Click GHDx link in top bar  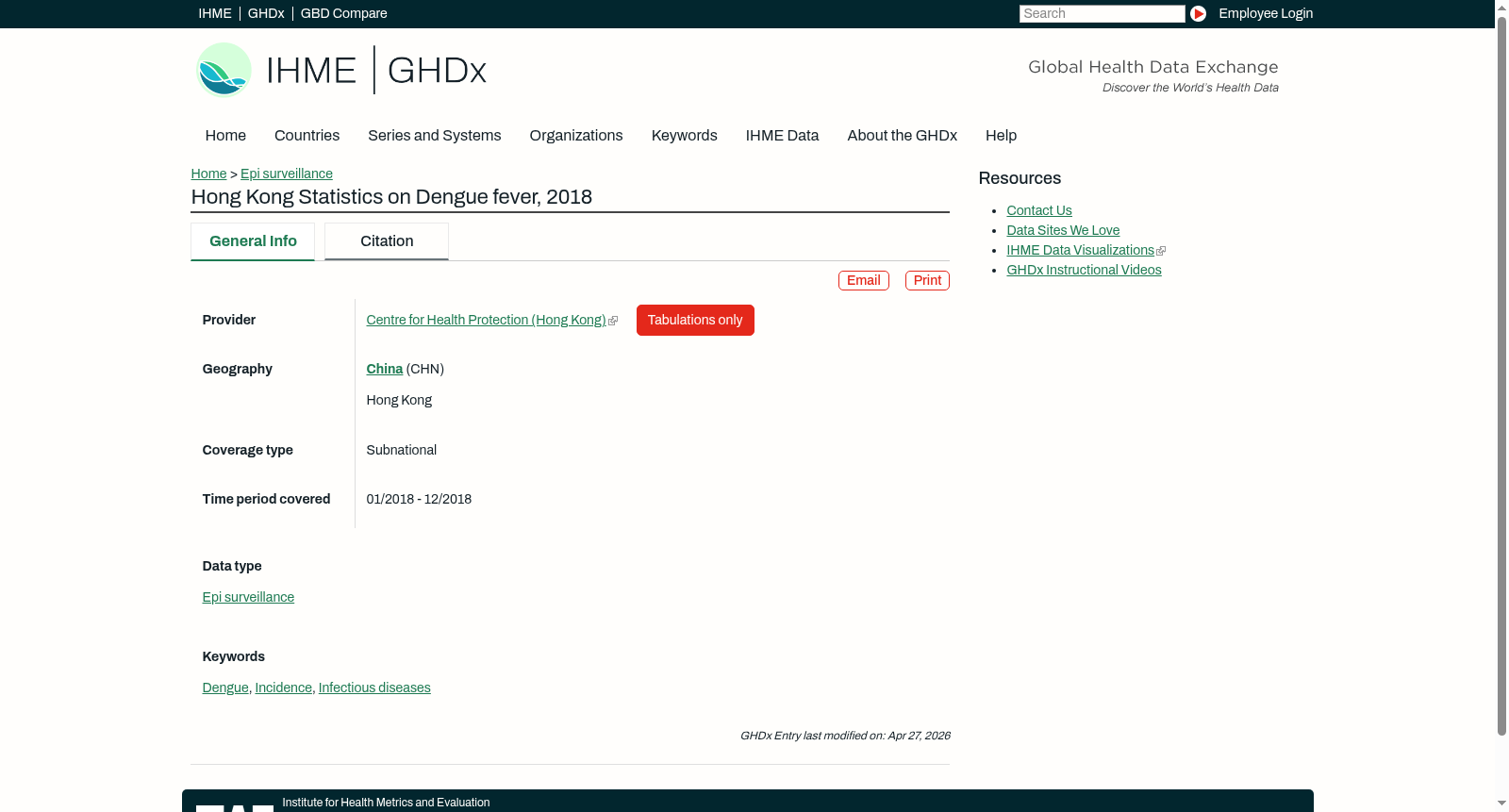point(266,13)
